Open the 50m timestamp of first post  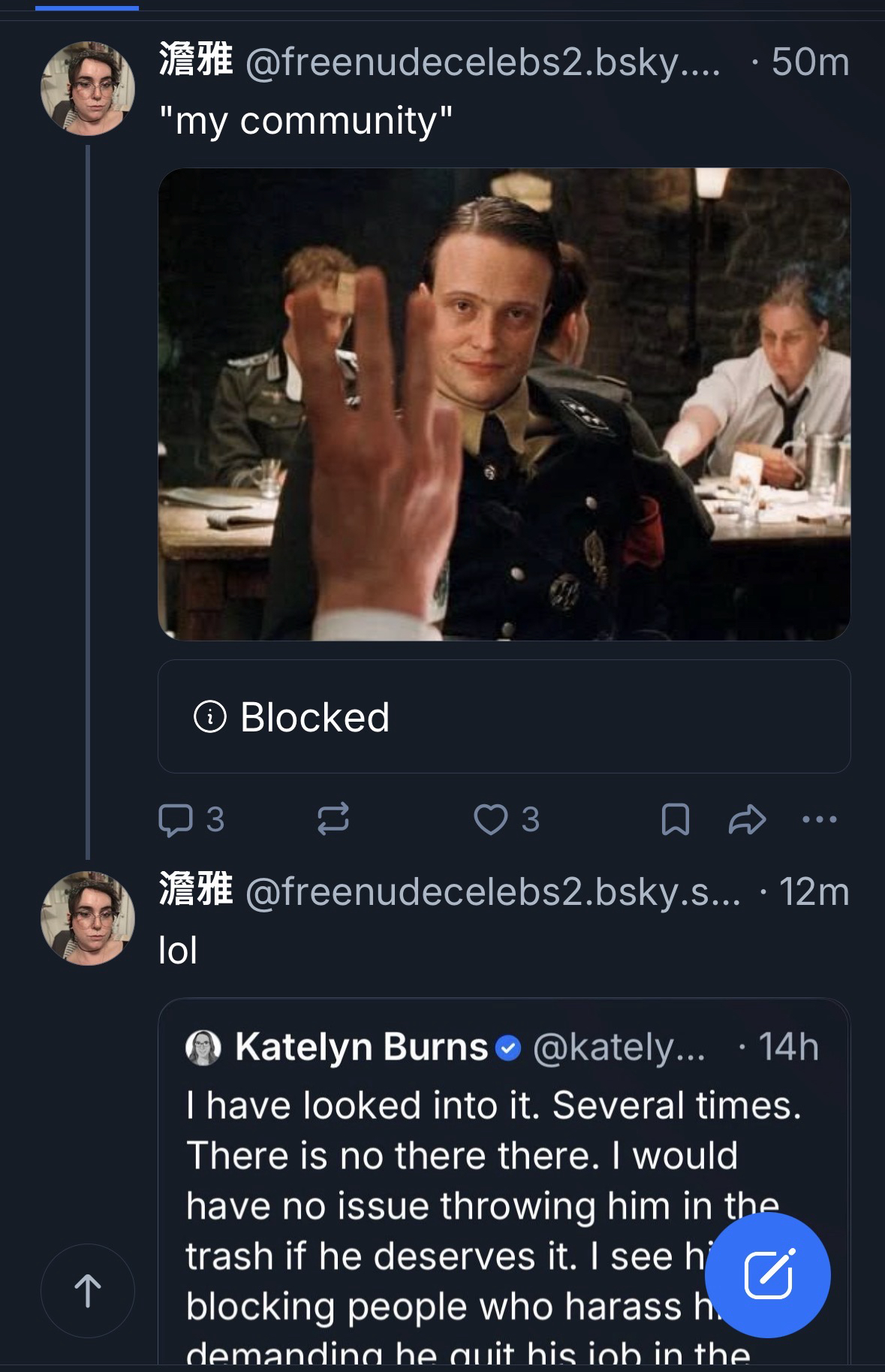(x=809, y=62)
